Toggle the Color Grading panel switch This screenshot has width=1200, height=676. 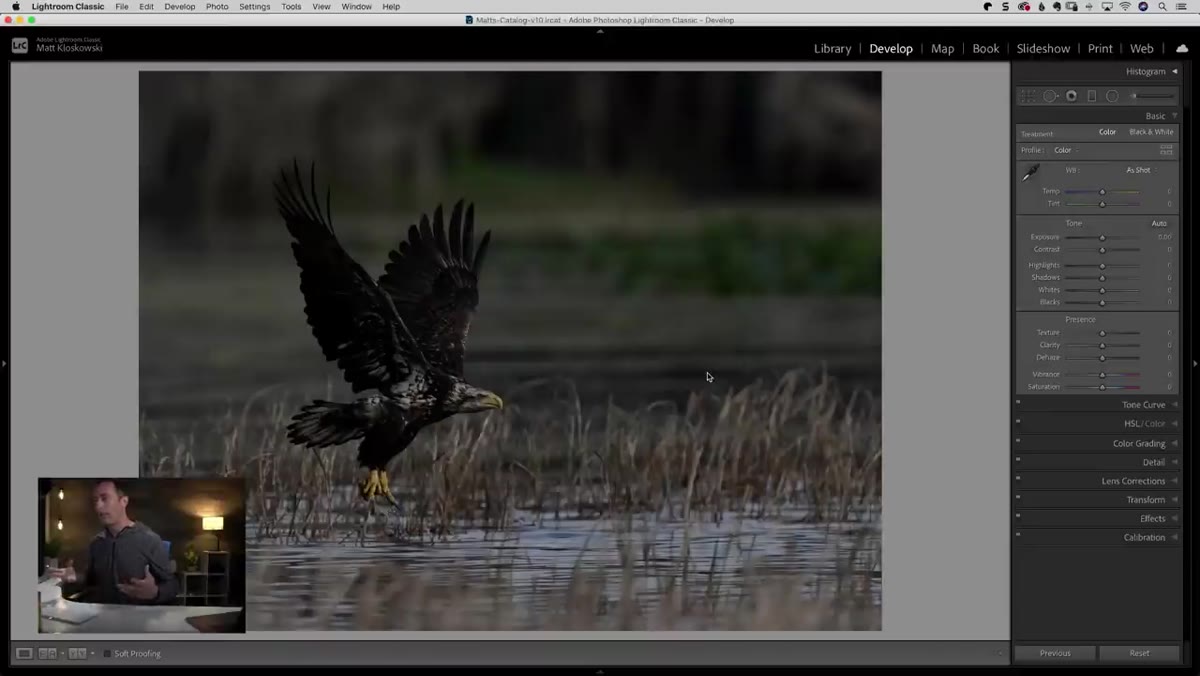(x=1018, y=440)
